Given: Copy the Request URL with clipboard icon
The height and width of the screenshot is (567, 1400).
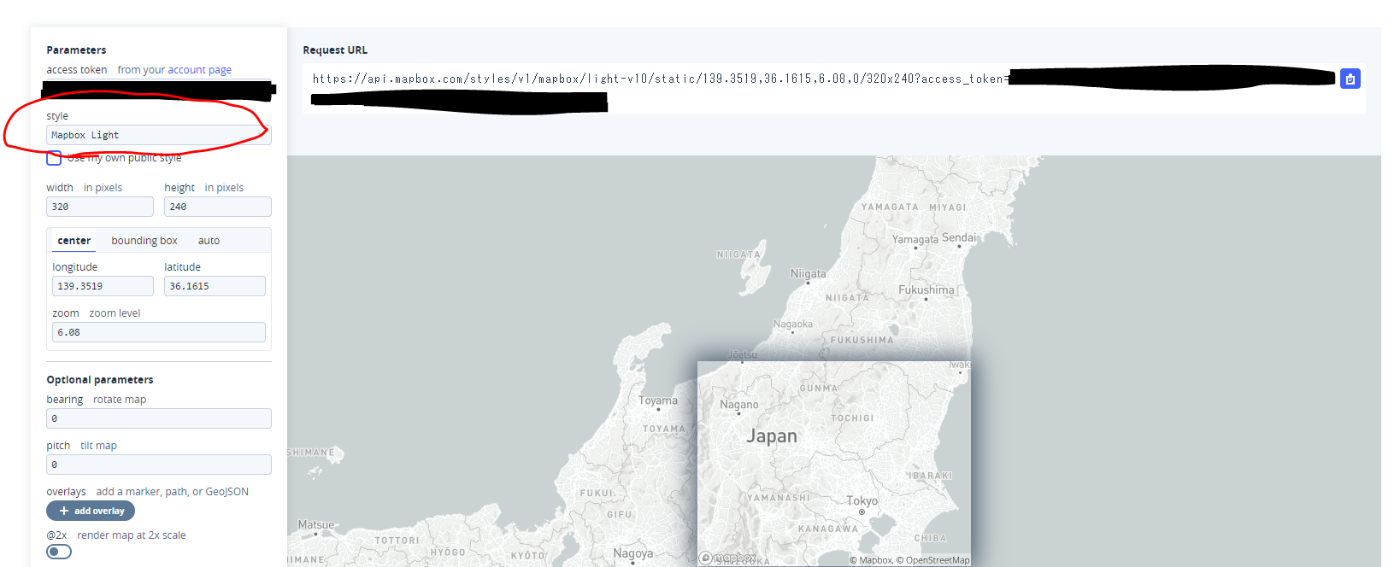Looking at the screenshot, I should [x=1350, y=79].
